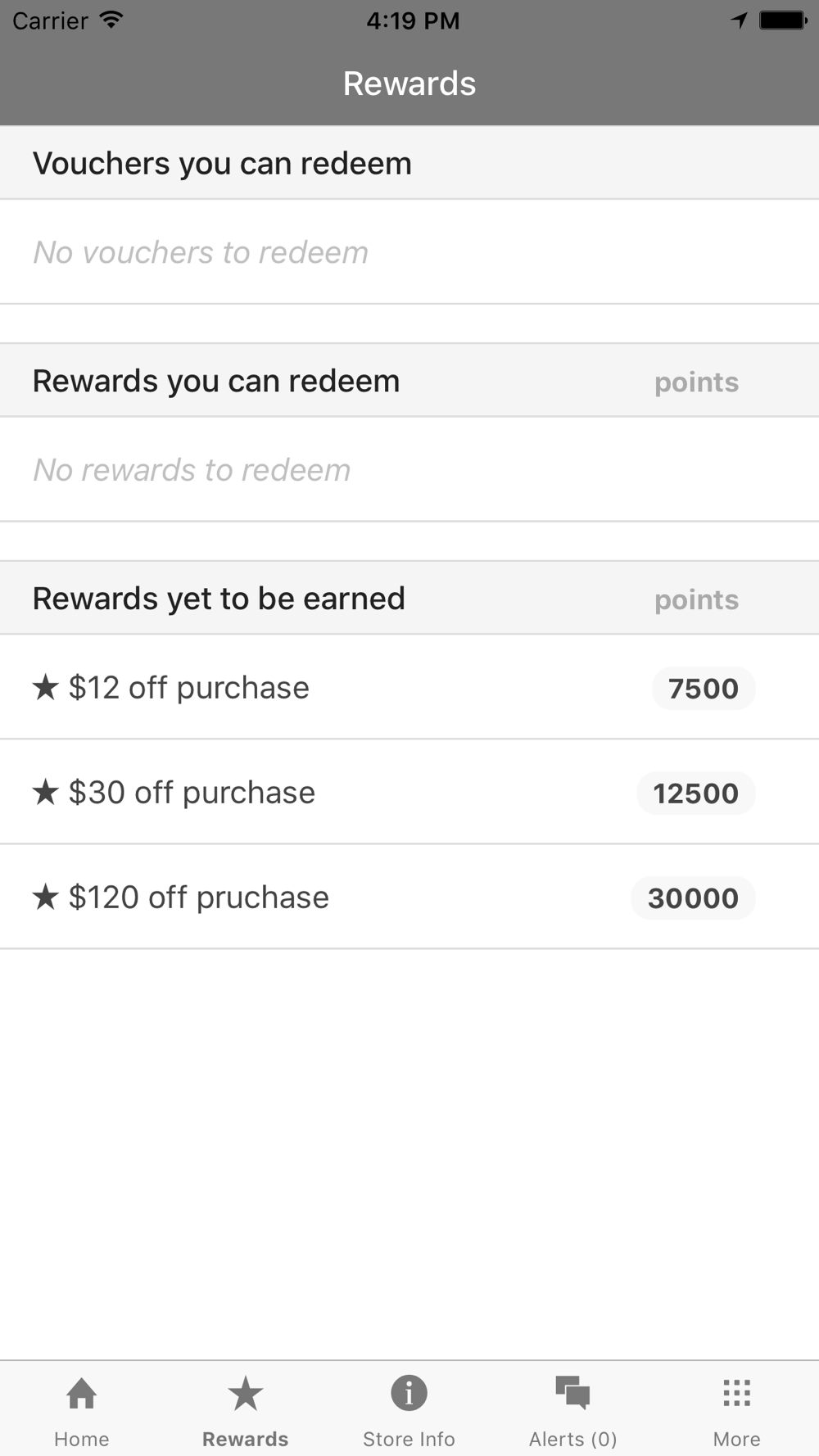Screen dimensions: 819x1456
Task: Tap the 30000 points badge
Action: 693,898
